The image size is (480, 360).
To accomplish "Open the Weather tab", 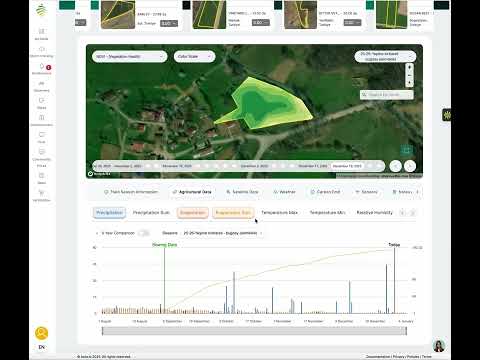I will pos(284,192).
